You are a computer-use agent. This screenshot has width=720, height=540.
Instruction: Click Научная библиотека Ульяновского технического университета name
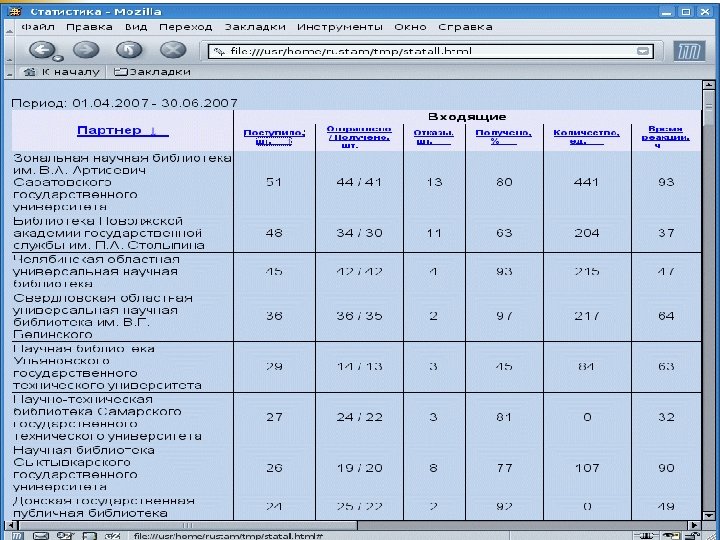click(x=107, y=366)
